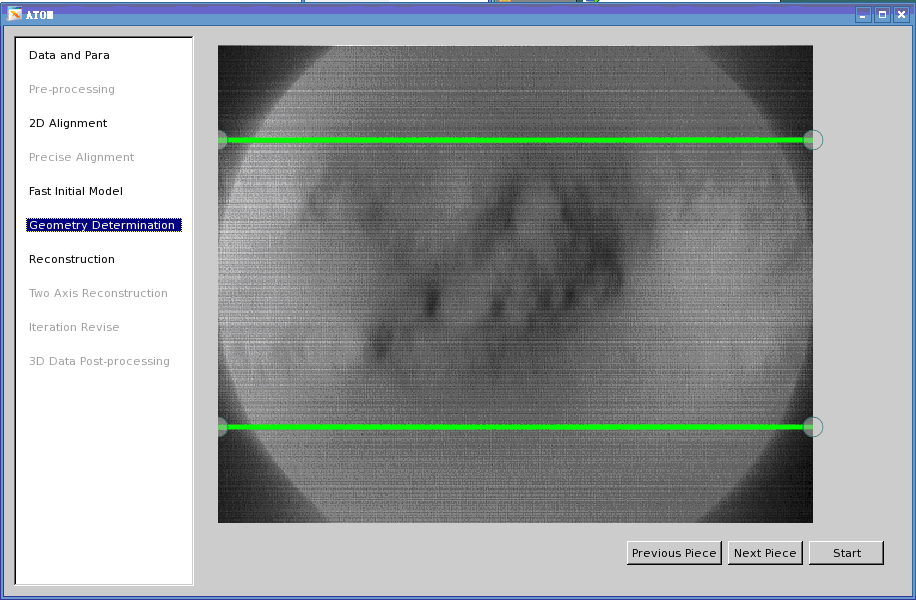Viewport: 916px width, 600px height.
Task: Click the lower green line's left circle handle
Action: point(221,427)
